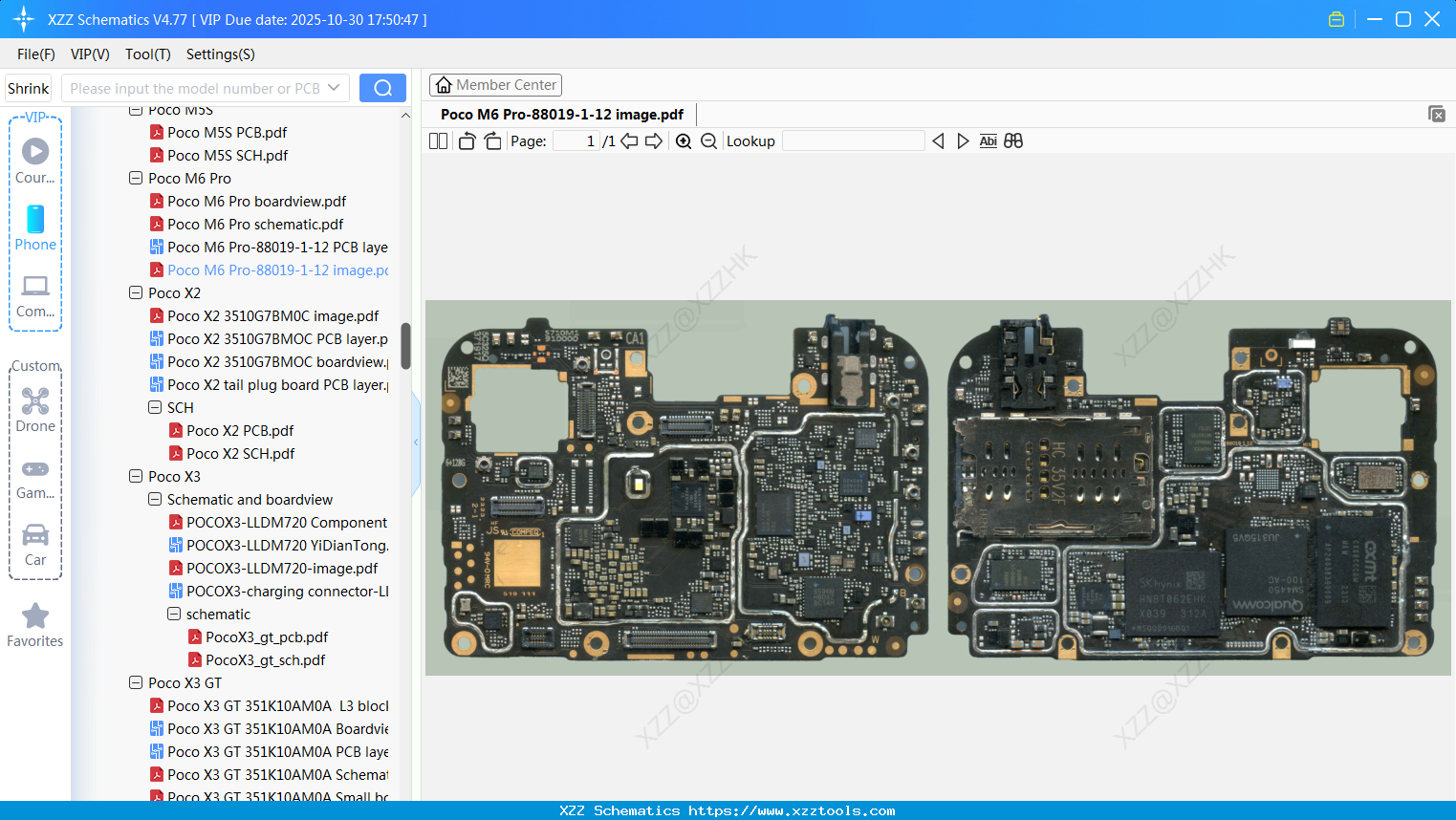Open PocoX3_gt_pcb.pdf
Screen dimensions: 1456x820
coord(258,637)
